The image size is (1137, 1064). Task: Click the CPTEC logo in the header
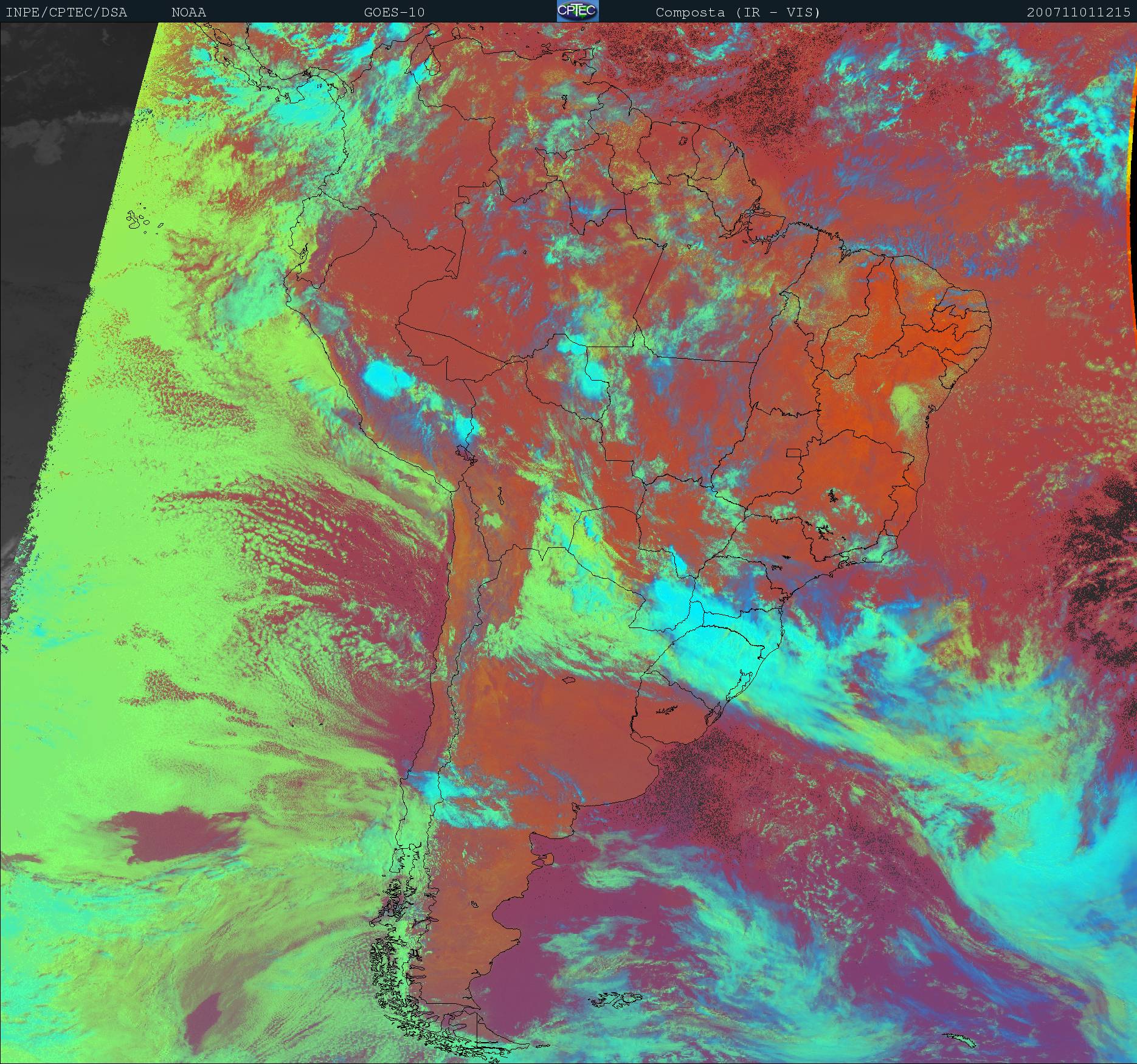578,11
